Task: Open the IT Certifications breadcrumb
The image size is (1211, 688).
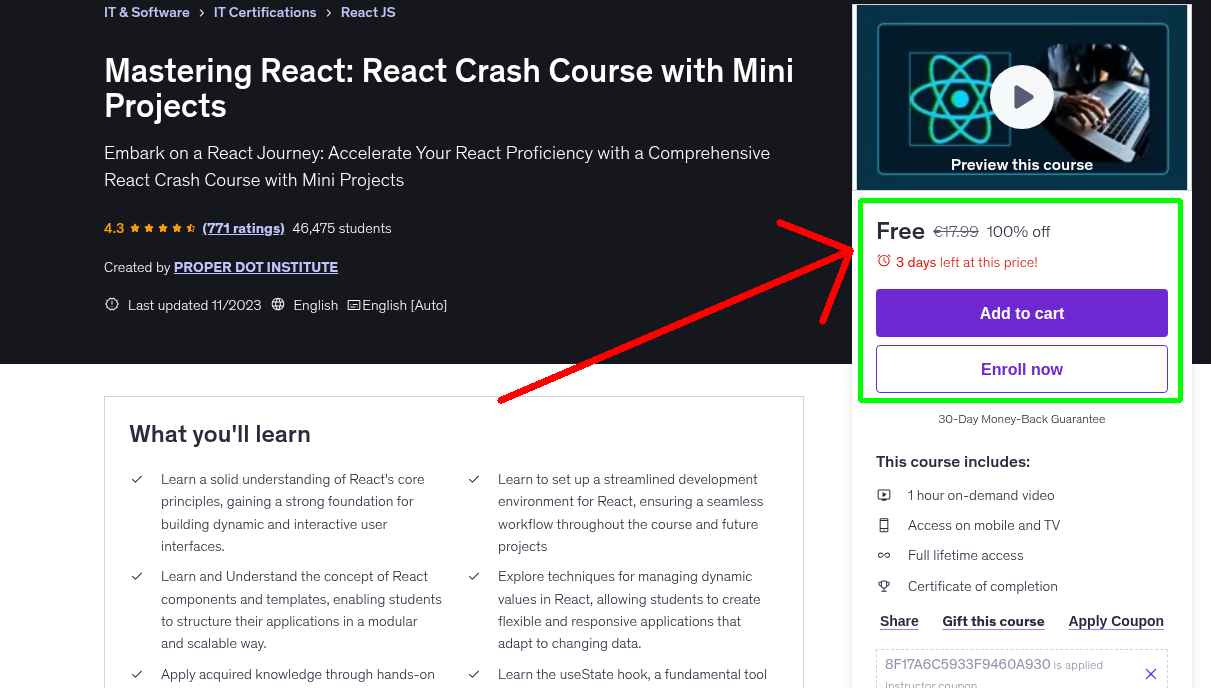Action: (265, 12)
